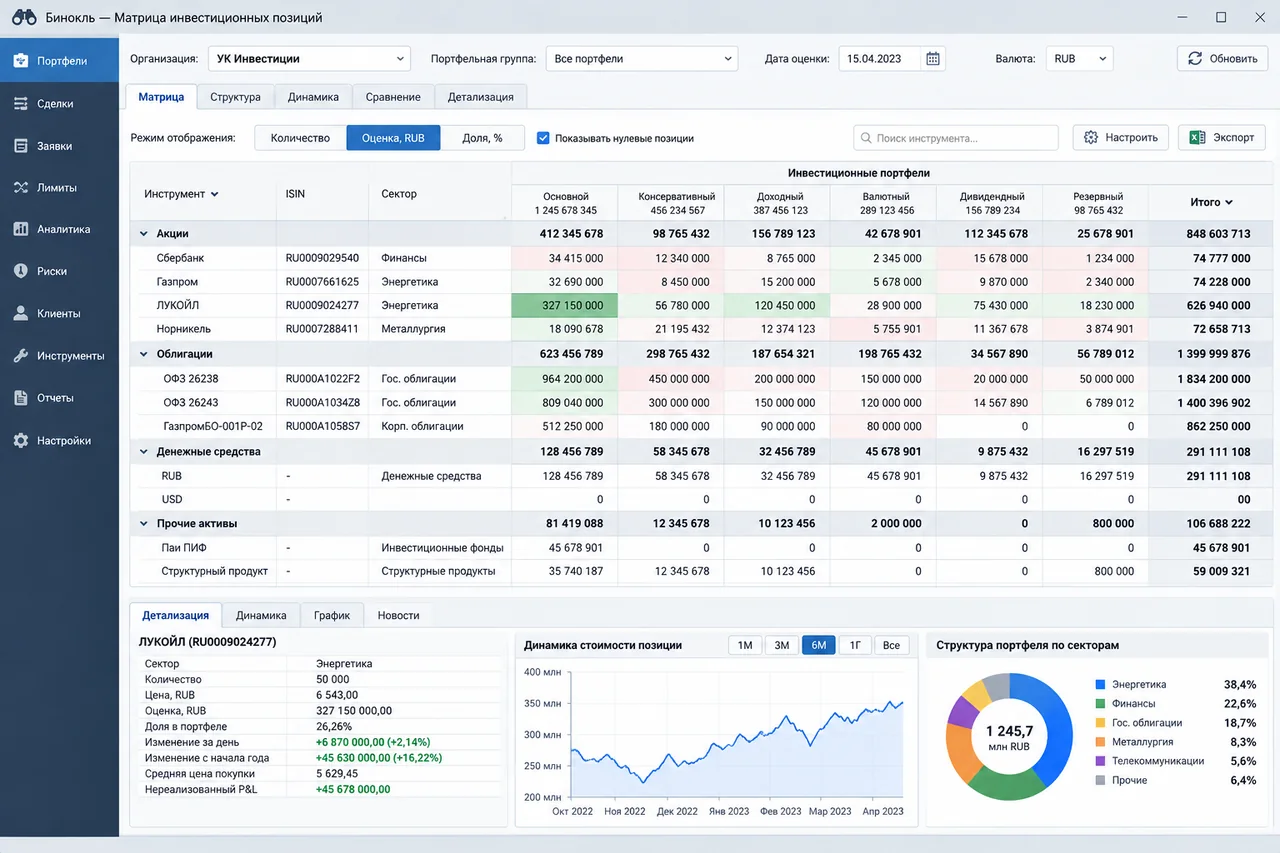
Task: Click the Обновить button
Action: point(1222,59)
